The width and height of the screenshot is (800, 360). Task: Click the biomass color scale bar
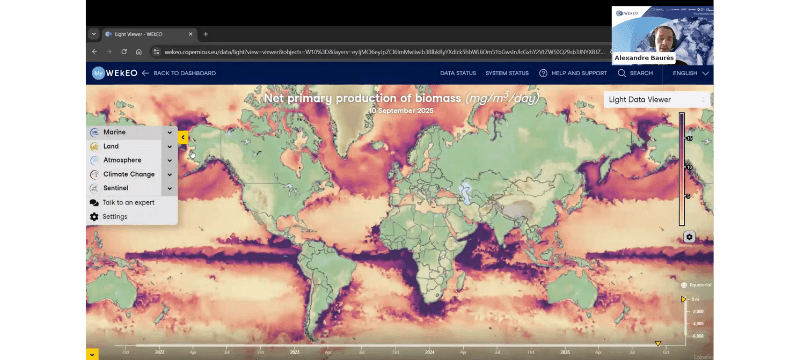point(682,169)
